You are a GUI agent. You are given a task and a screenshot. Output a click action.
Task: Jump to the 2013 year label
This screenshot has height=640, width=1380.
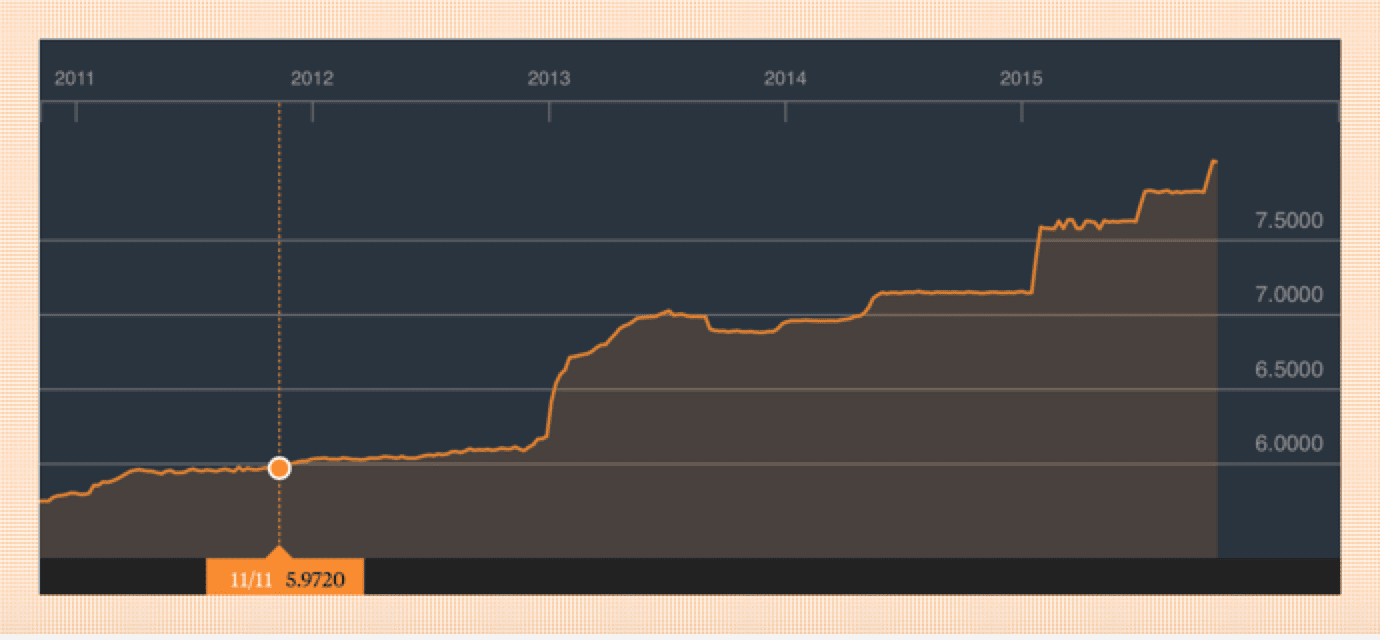coord(548,79)
